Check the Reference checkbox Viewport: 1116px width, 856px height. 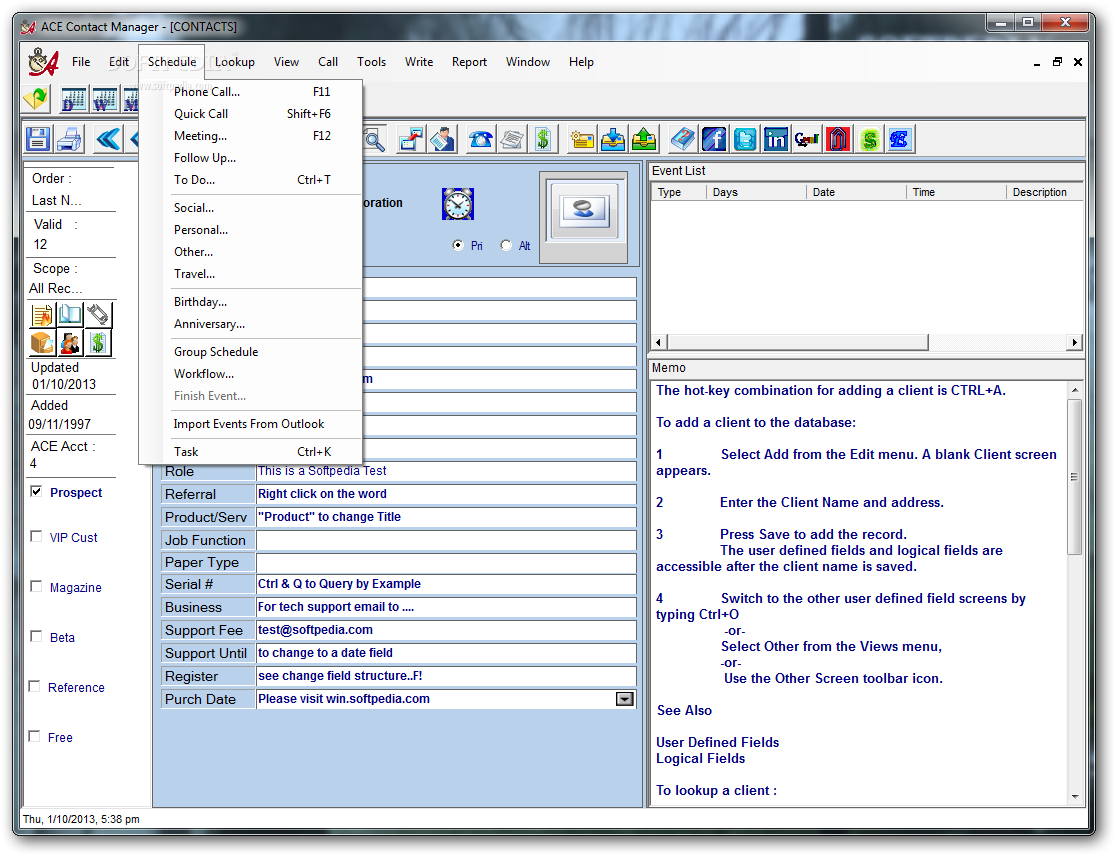(34, 686)
